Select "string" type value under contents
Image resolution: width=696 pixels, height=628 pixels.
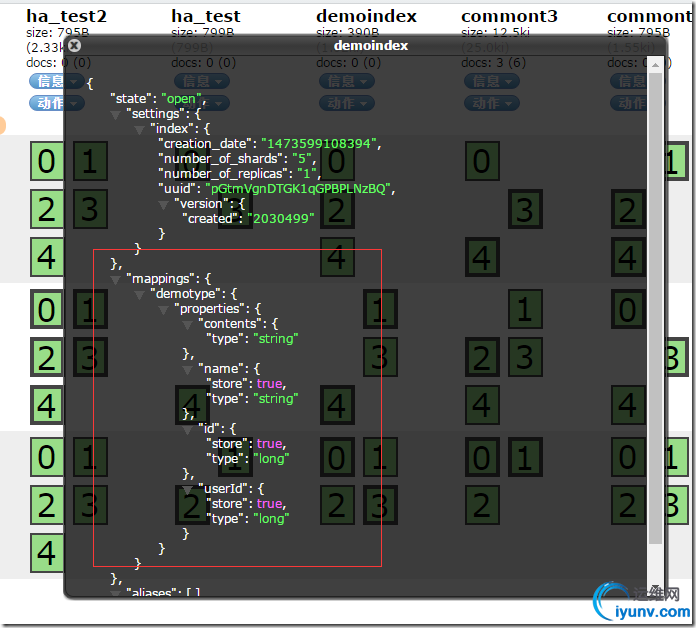click(x=276, y=339)
